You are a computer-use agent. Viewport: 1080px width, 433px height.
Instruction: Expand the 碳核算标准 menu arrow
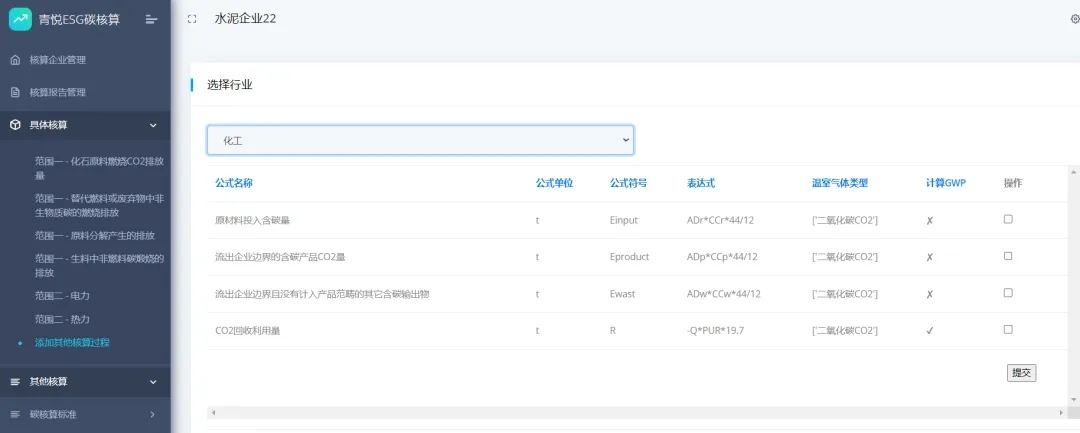pyautogui.click(x=153, y=414)
